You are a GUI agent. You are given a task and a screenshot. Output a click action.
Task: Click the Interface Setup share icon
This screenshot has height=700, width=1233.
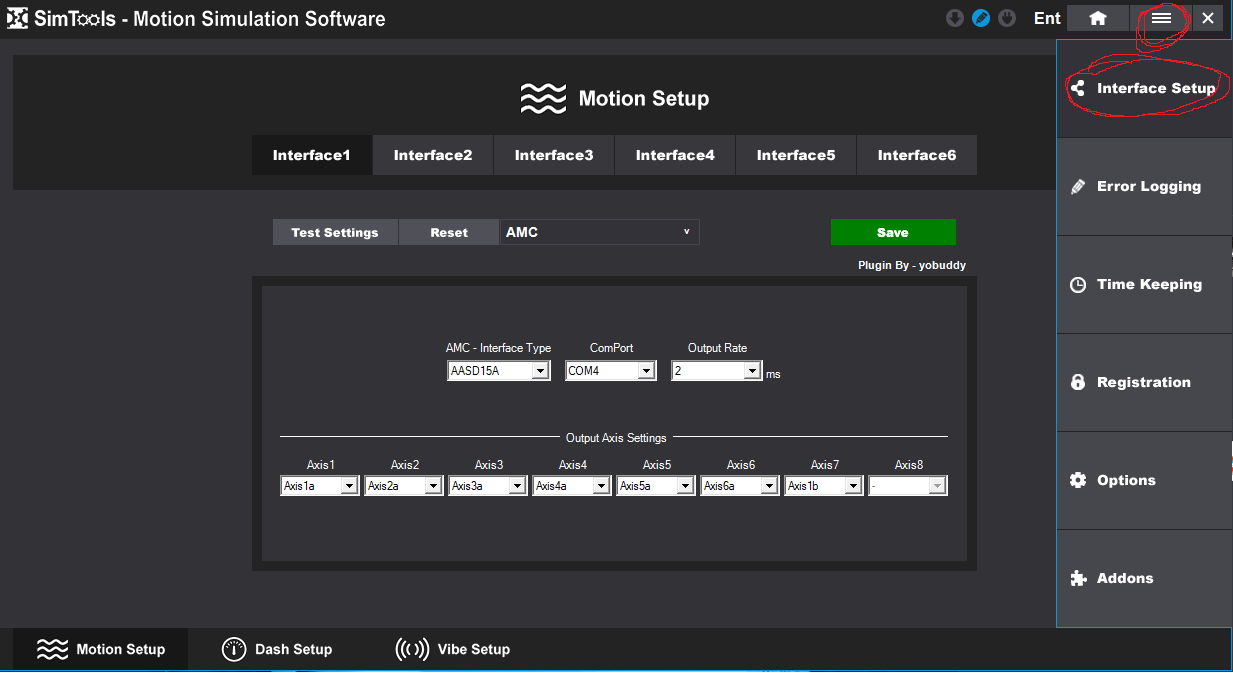1077,88
